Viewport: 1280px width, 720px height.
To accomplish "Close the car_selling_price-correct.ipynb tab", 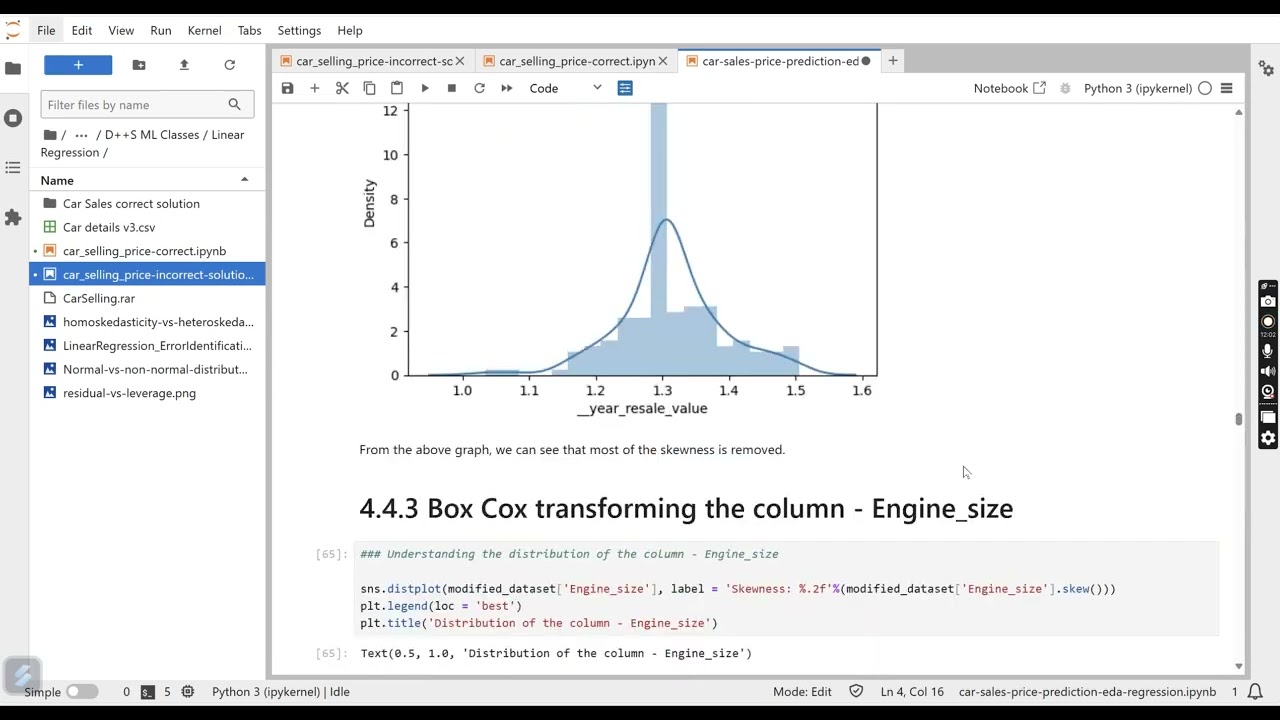I will pyautogui.click(x=662, y=61).
